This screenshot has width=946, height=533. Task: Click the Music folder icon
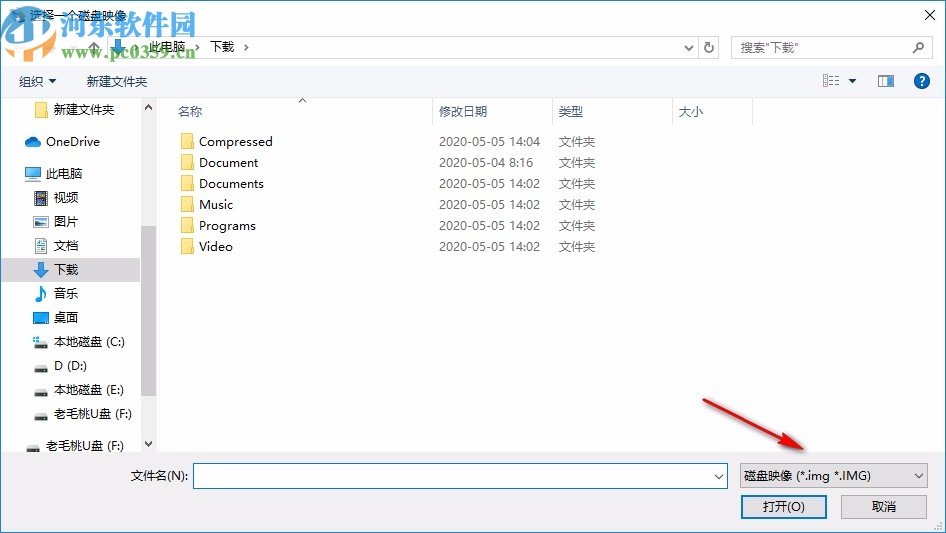[x=187, y=204]
